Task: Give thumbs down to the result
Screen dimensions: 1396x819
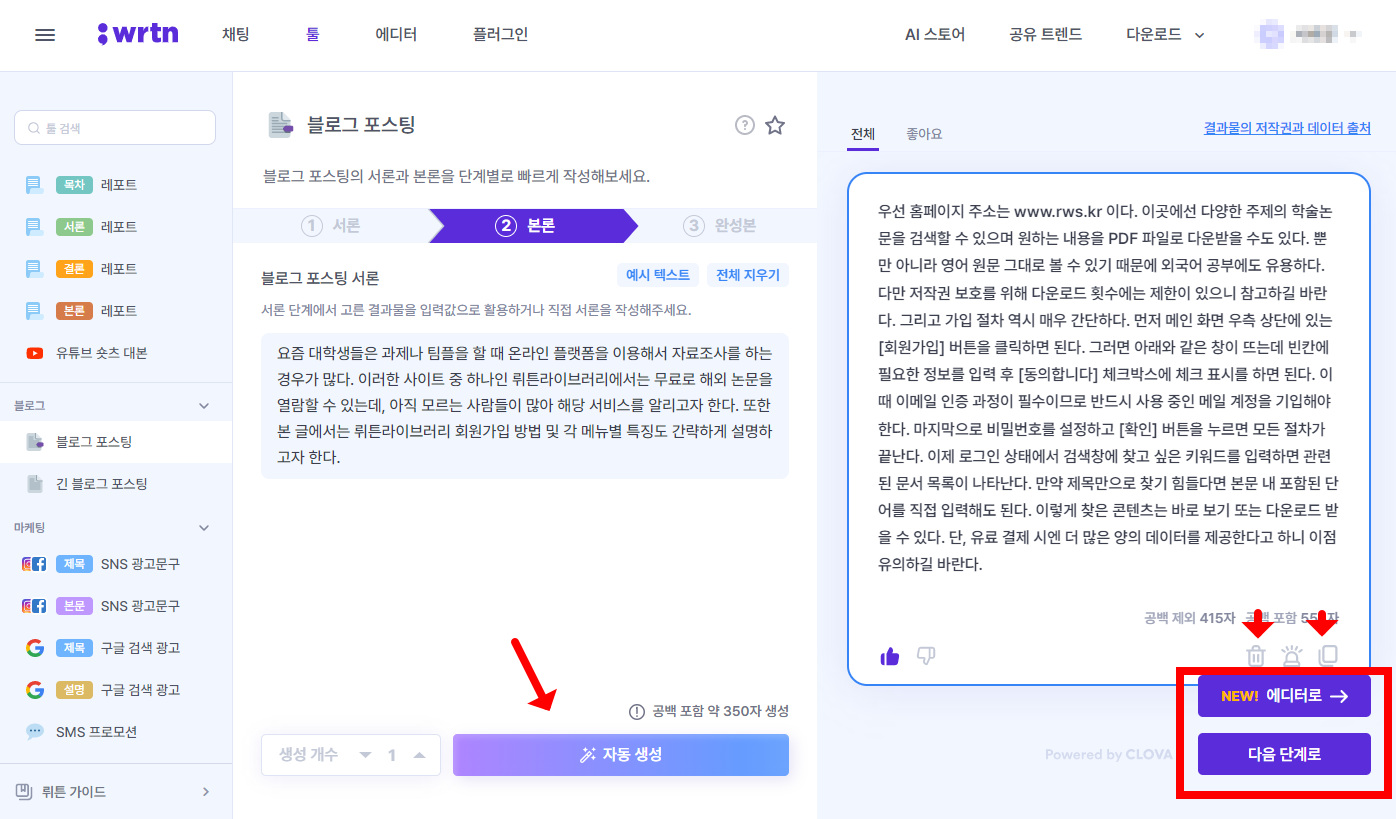Action: [926, 655]
